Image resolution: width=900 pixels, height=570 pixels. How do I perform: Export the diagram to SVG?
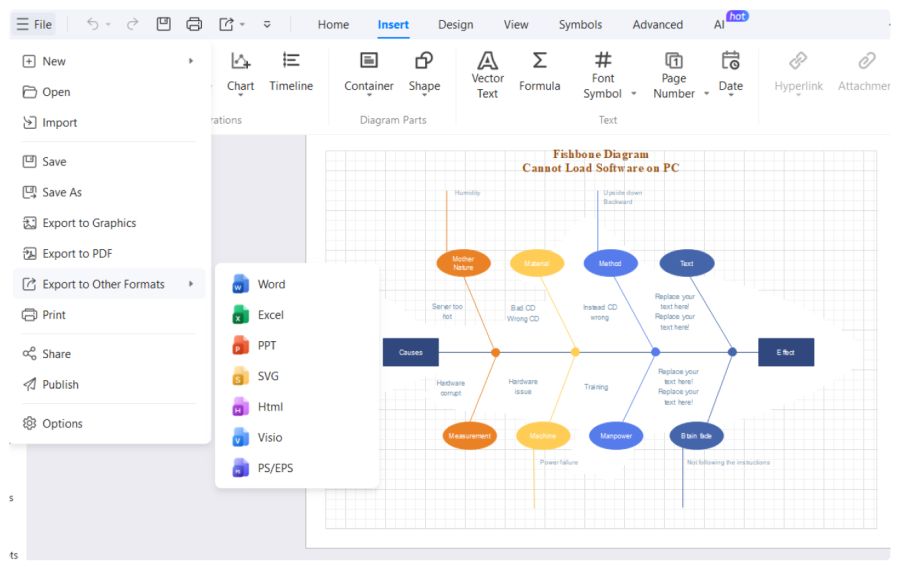(297, 376)
